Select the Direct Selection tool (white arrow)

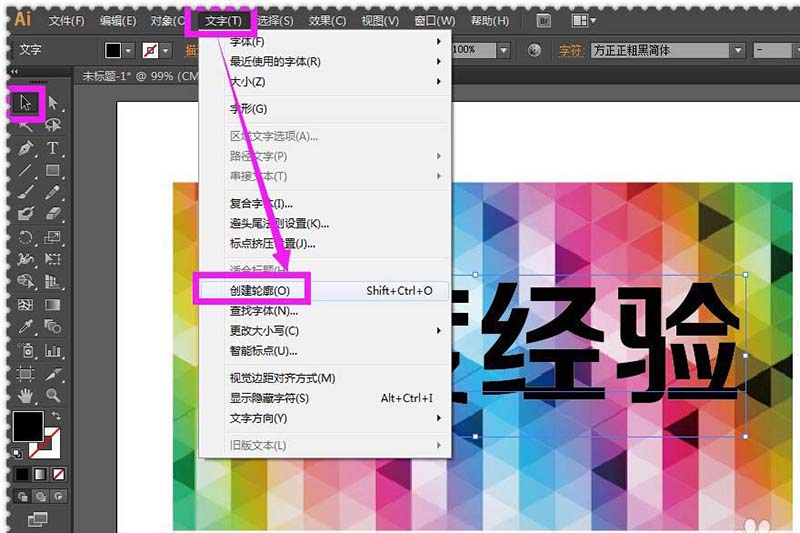53,103
